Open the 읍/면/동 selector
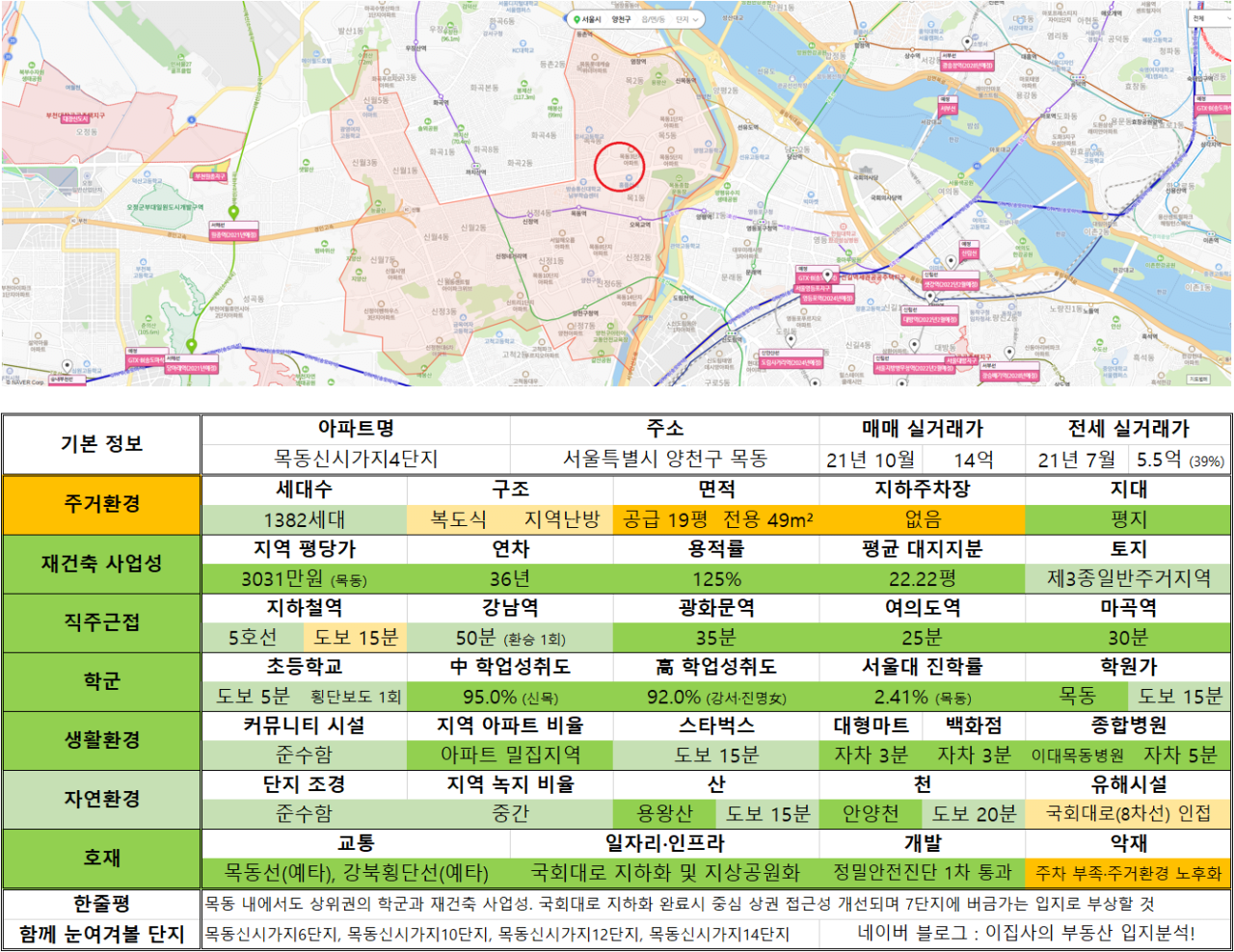Viewport: 1234px width, 952px height. pos(653,19)
